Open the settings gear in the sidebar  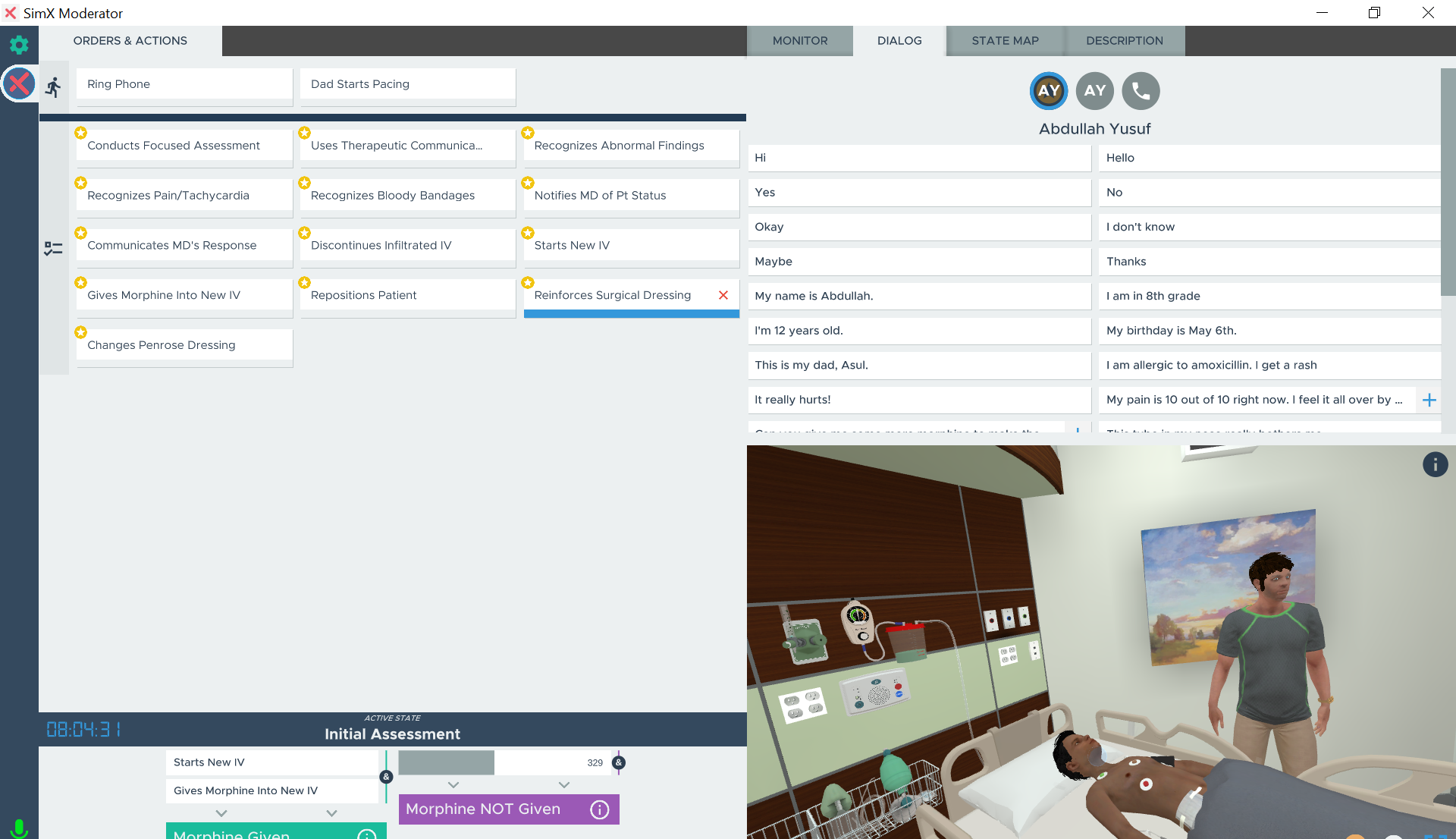pyautogui.click(x=19, y=45)
